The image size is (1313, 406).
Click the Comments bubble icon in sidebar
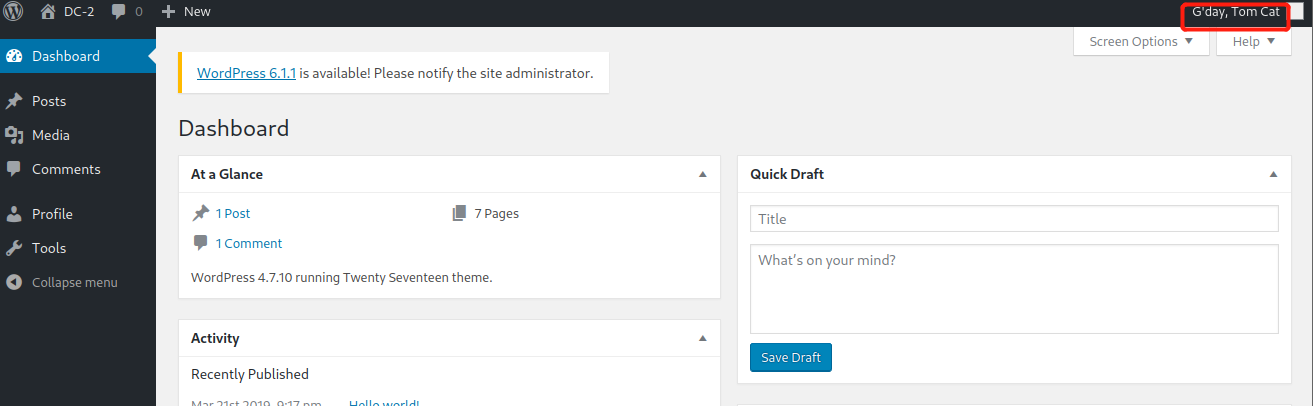pos(14,169)
